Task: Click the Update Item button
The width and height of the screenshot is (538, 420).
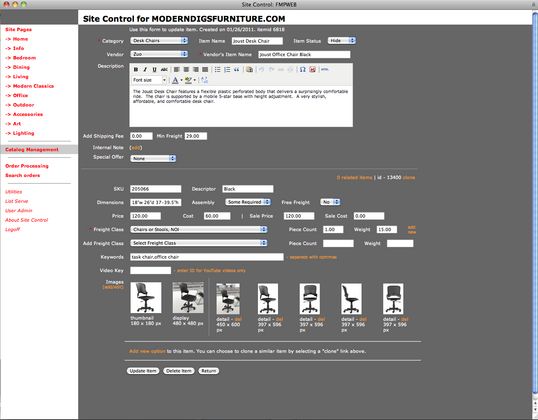Action: (143, 371)
